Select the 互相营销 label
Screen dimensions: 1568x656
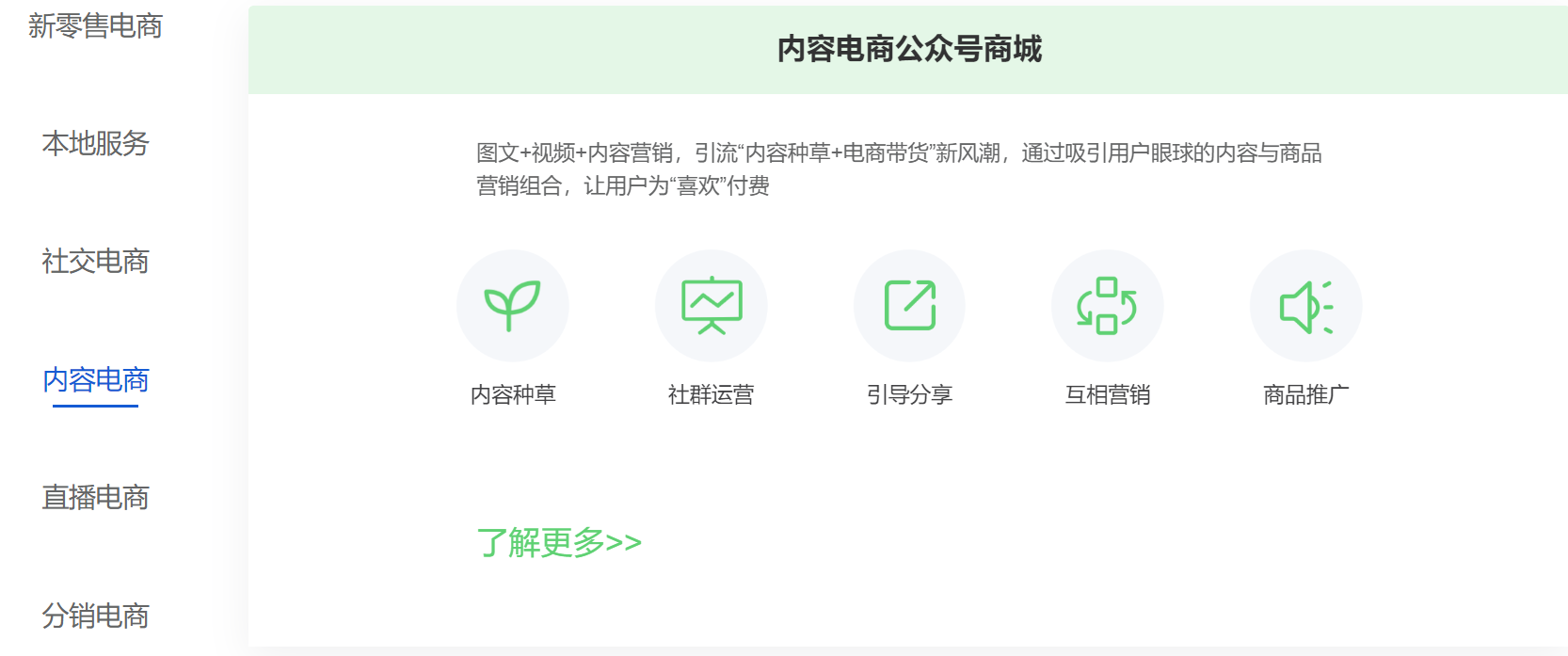tap(1108, 394)
